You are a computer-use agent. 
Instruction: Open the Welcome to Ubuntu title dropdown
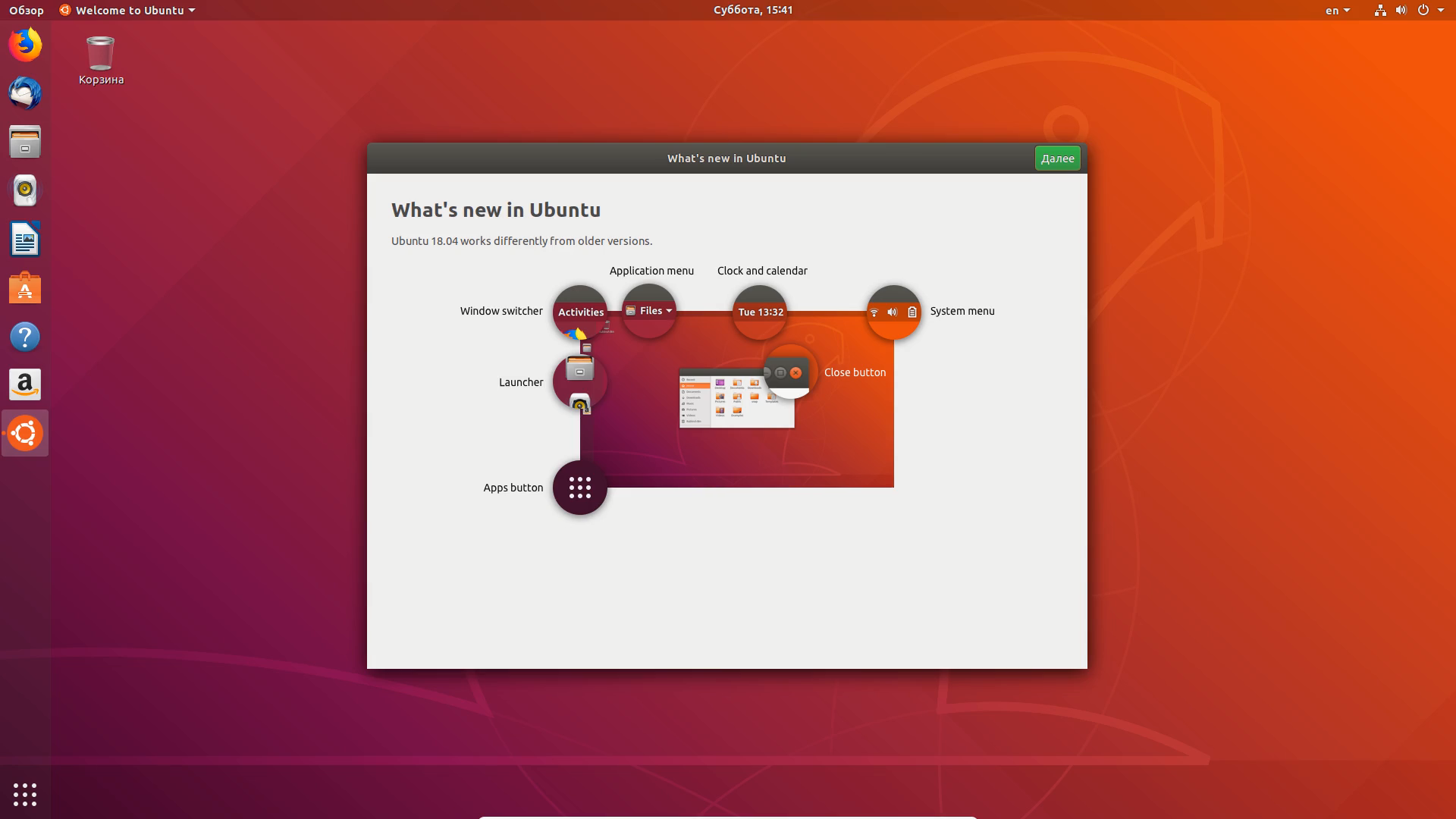[x=127, y=10]
